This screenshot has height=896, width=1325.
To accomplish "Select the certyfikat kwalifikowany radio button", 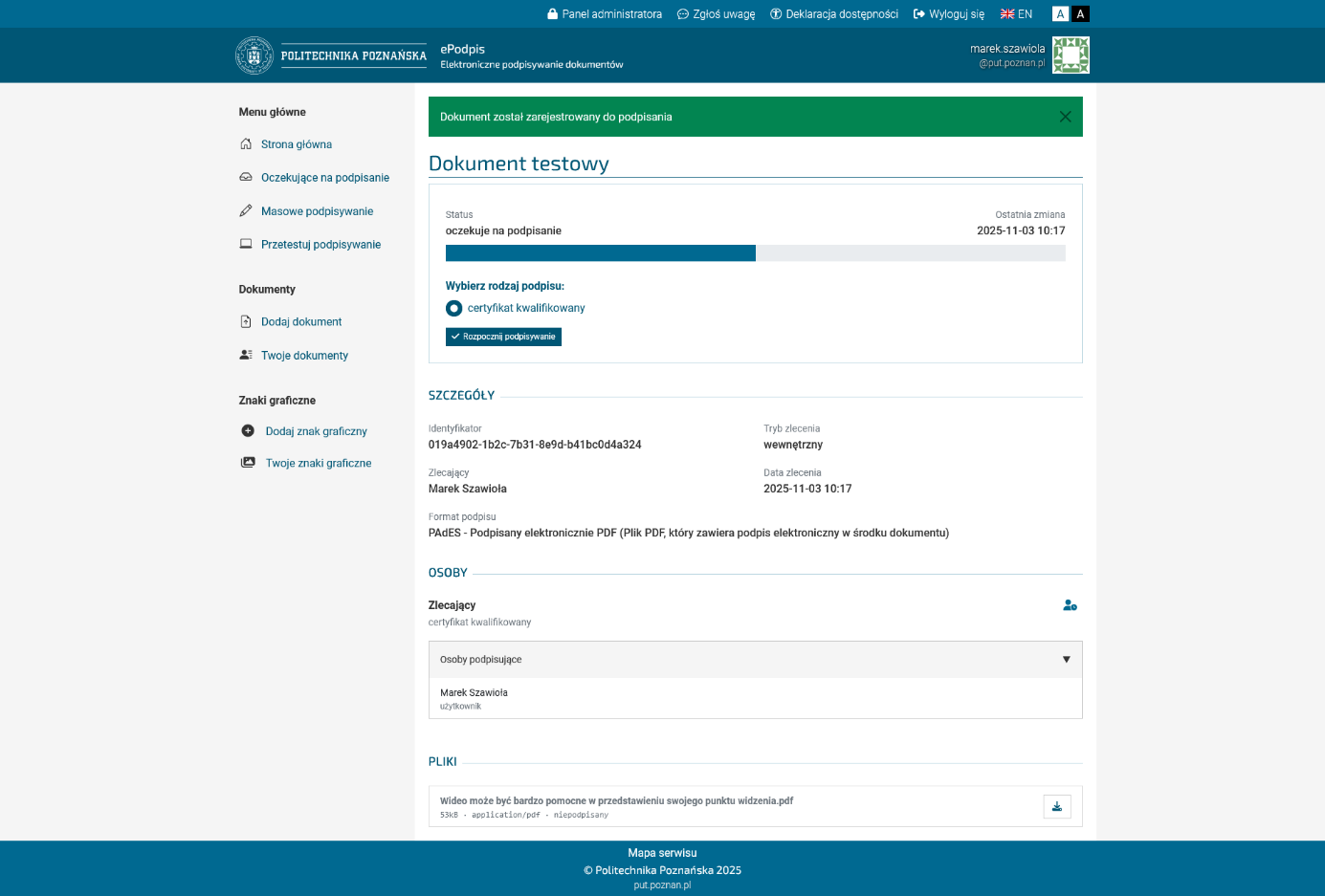I will (x=453, y=308).
